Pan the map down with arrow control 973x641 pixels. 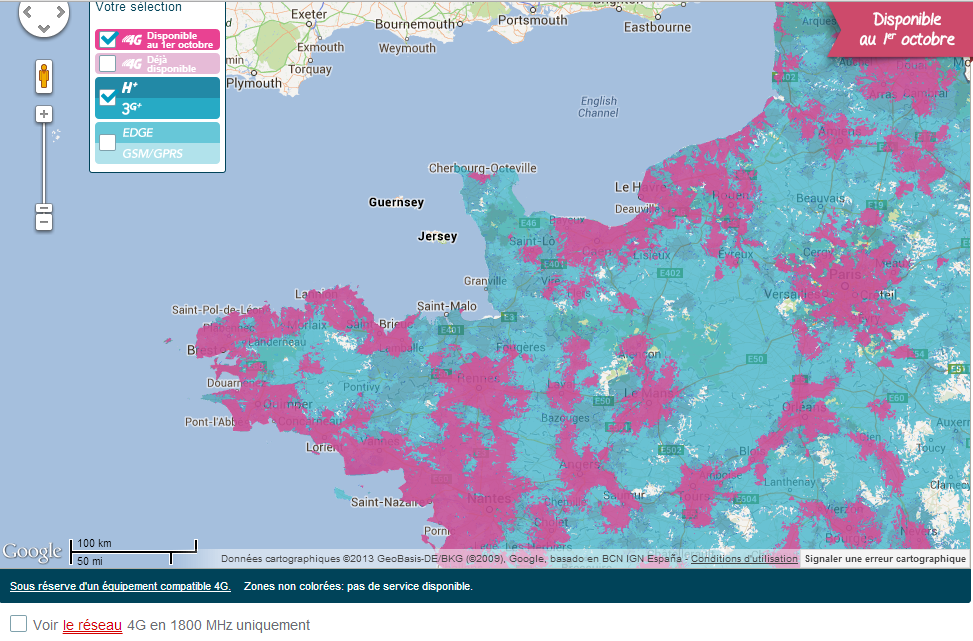(x=44, y=28)
